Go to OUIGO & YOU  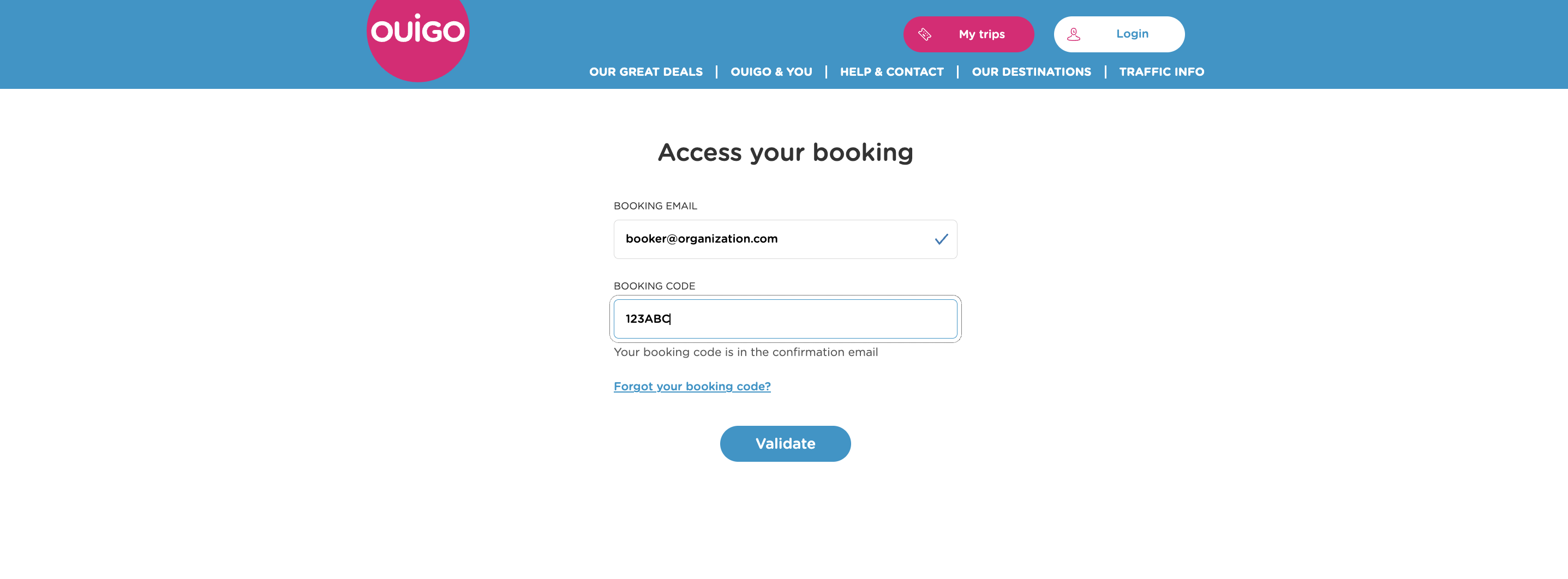click(x=771, y=72)
